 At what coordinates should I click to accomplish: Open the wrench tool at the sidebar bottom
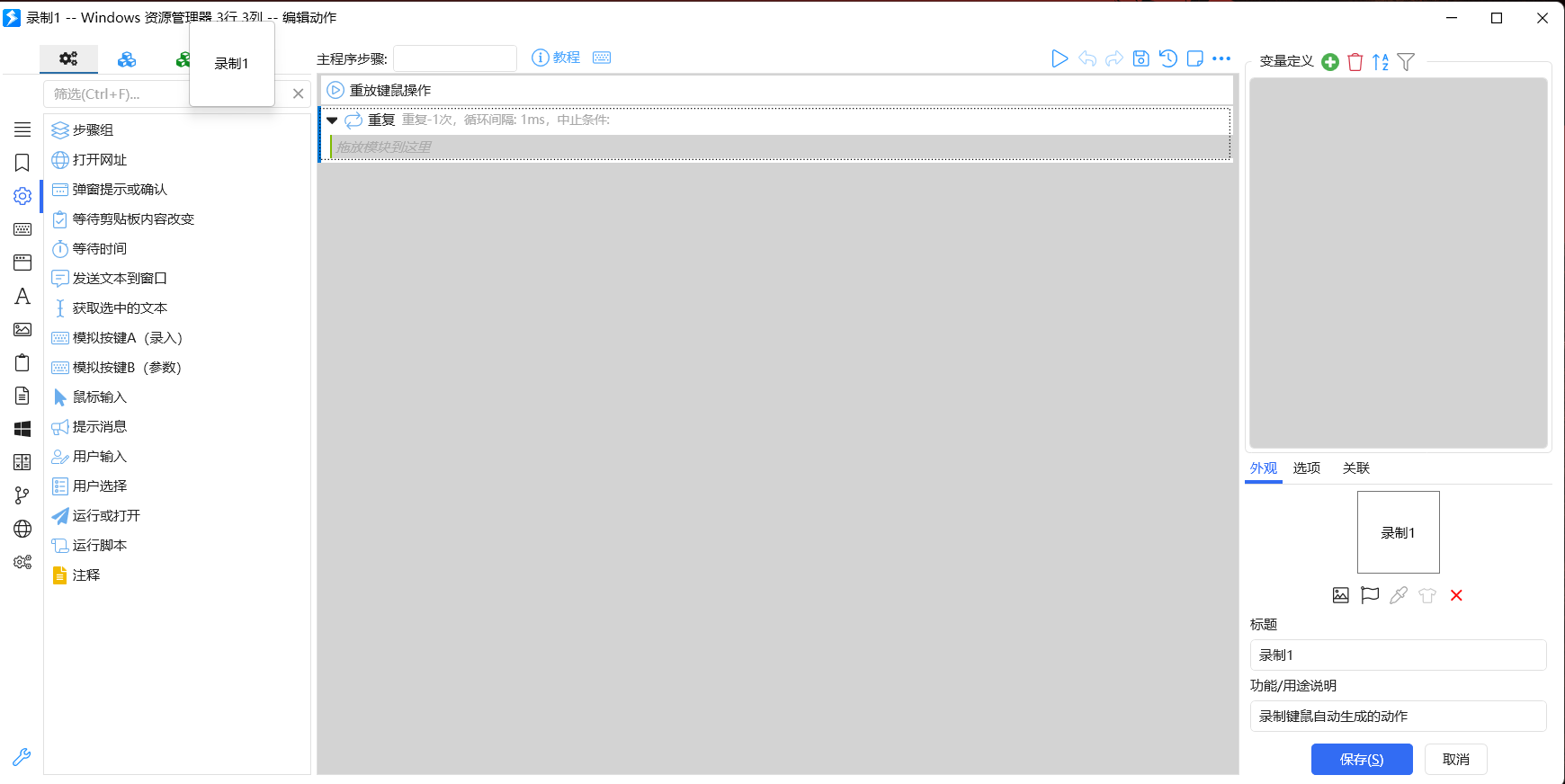point(22,757)
